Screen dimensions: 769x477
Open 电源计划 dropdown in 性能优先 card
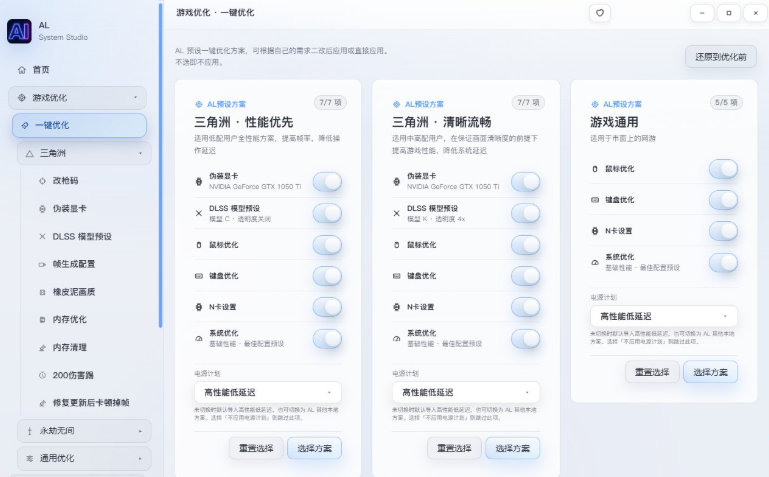(x=268, y=392)
